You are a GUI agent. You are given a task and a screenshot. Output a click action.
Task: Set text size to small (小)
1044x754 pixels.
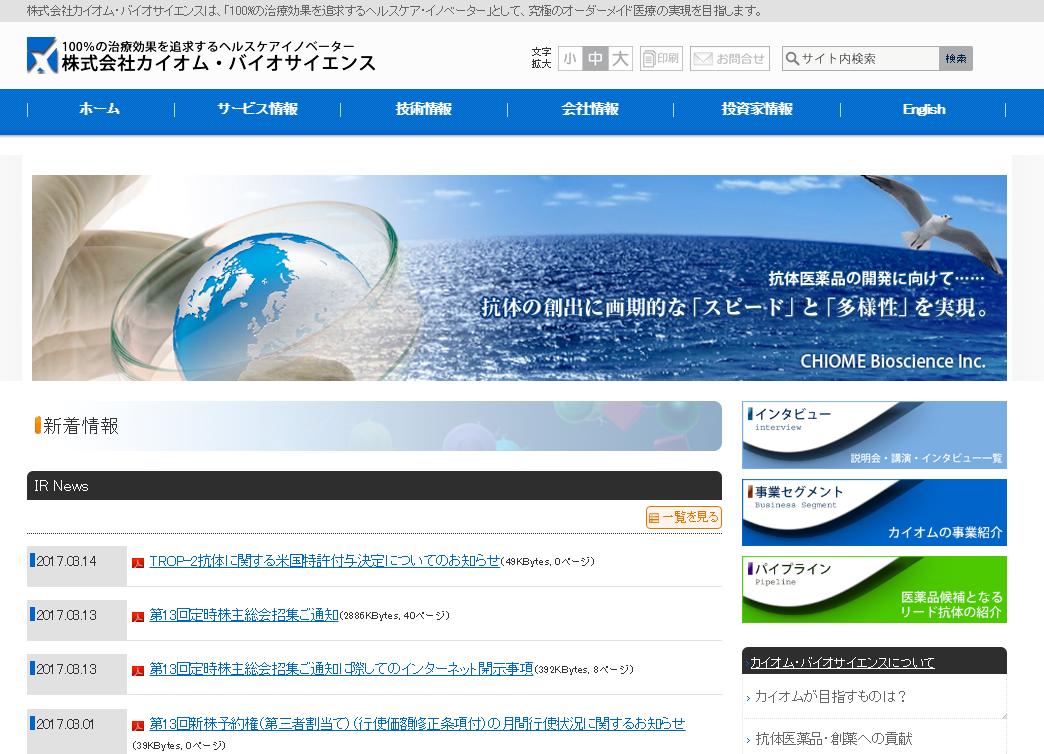pyautogui.click(x=570, y=59)
